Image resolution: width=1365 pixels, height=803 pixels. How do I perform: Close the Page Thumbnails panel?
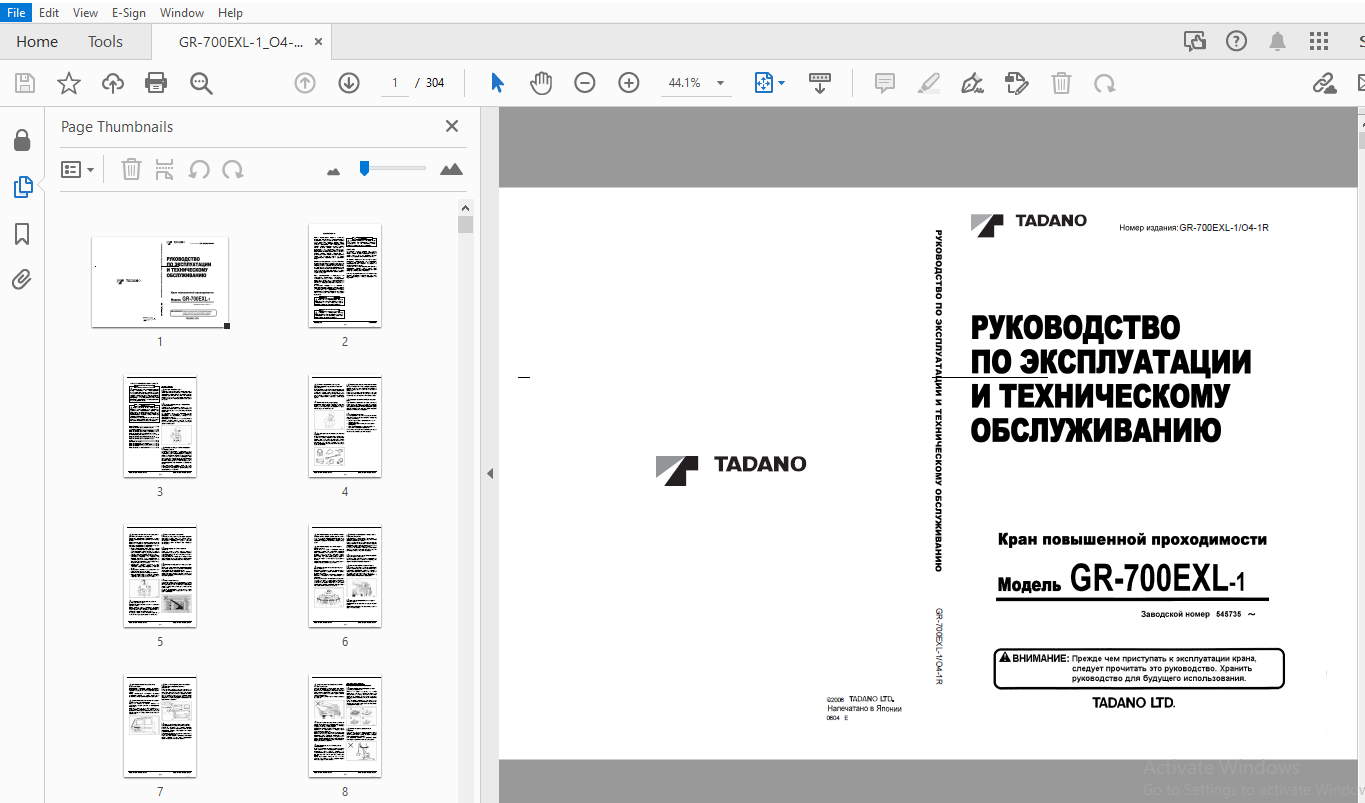coord(452,126)
